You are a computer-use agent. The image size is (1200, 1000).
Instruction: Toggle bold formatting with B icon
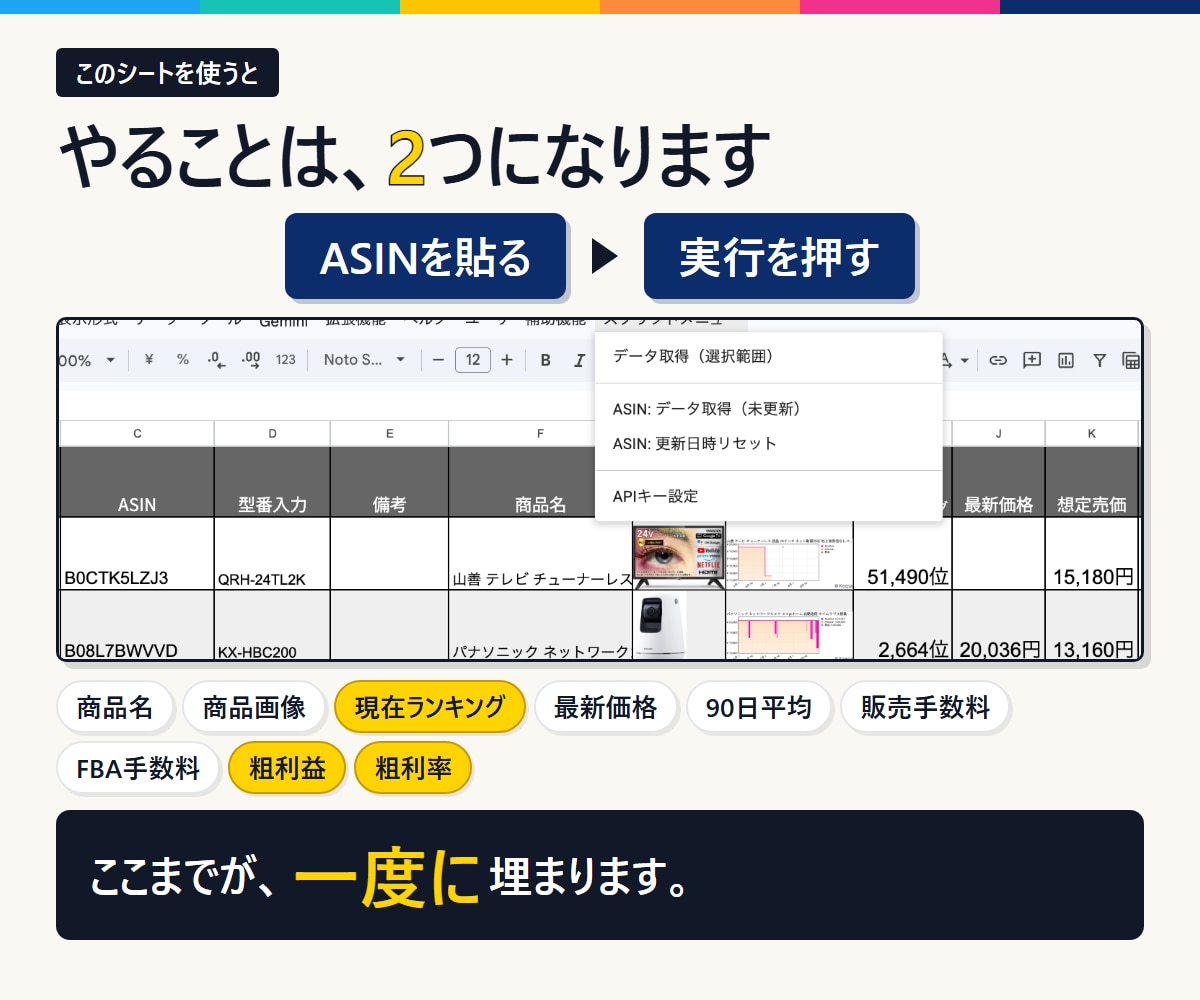click(x=545, y=360)
